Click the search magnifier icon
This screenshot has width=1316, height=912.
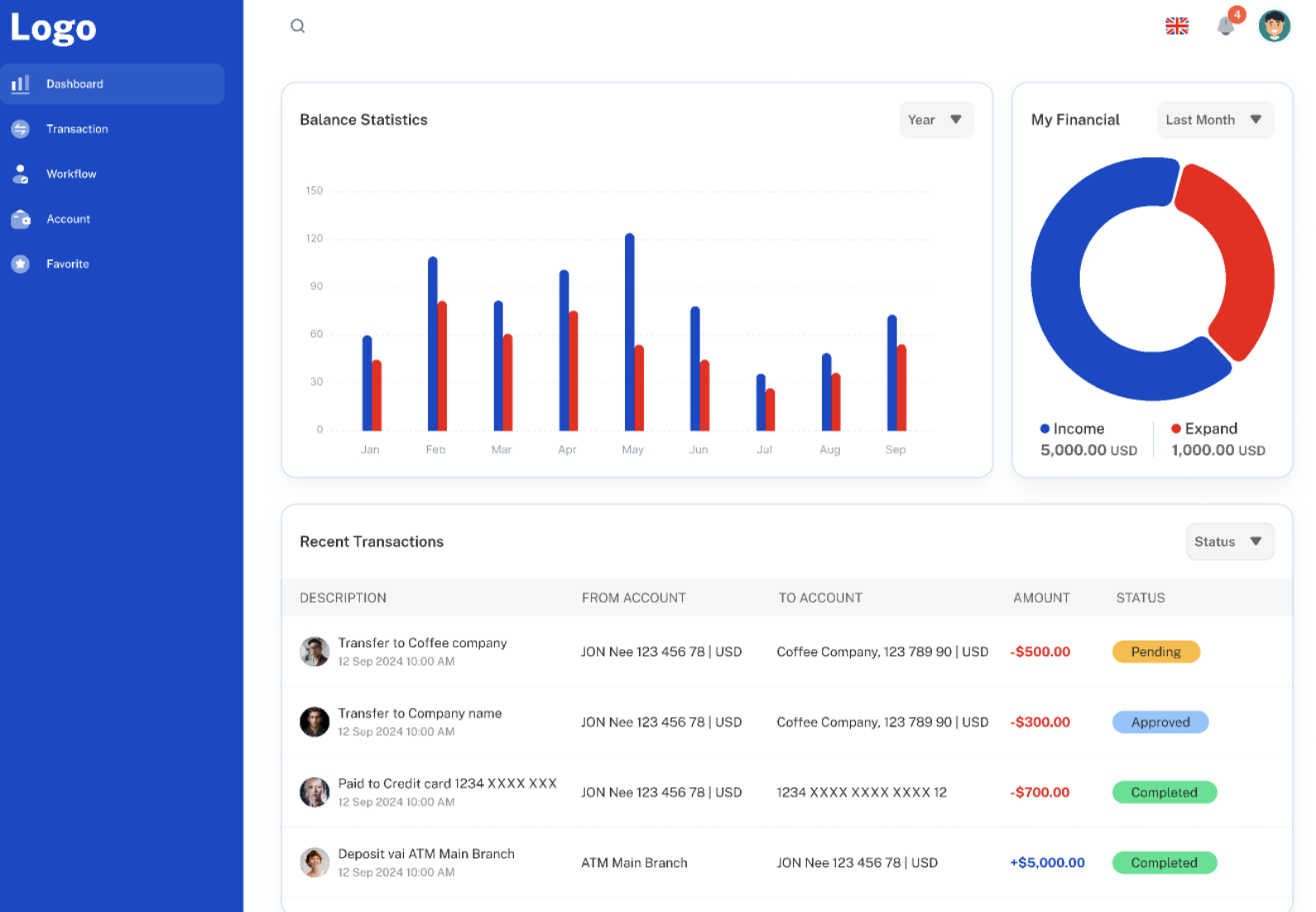[x=298, y=26]
